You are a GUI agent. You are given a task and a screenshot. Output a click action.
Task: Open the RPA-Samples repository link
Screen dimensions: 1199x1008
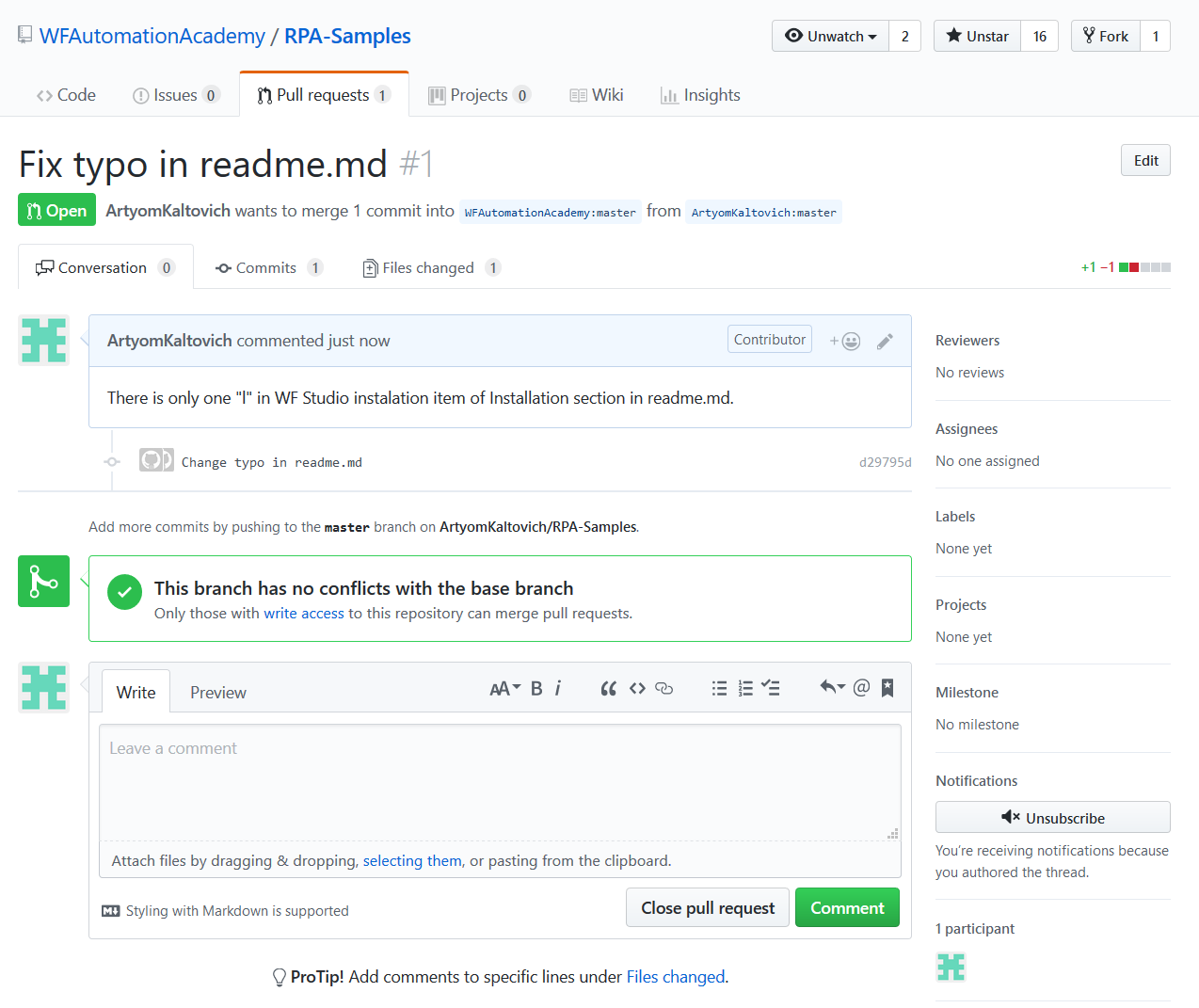point(347,36)
